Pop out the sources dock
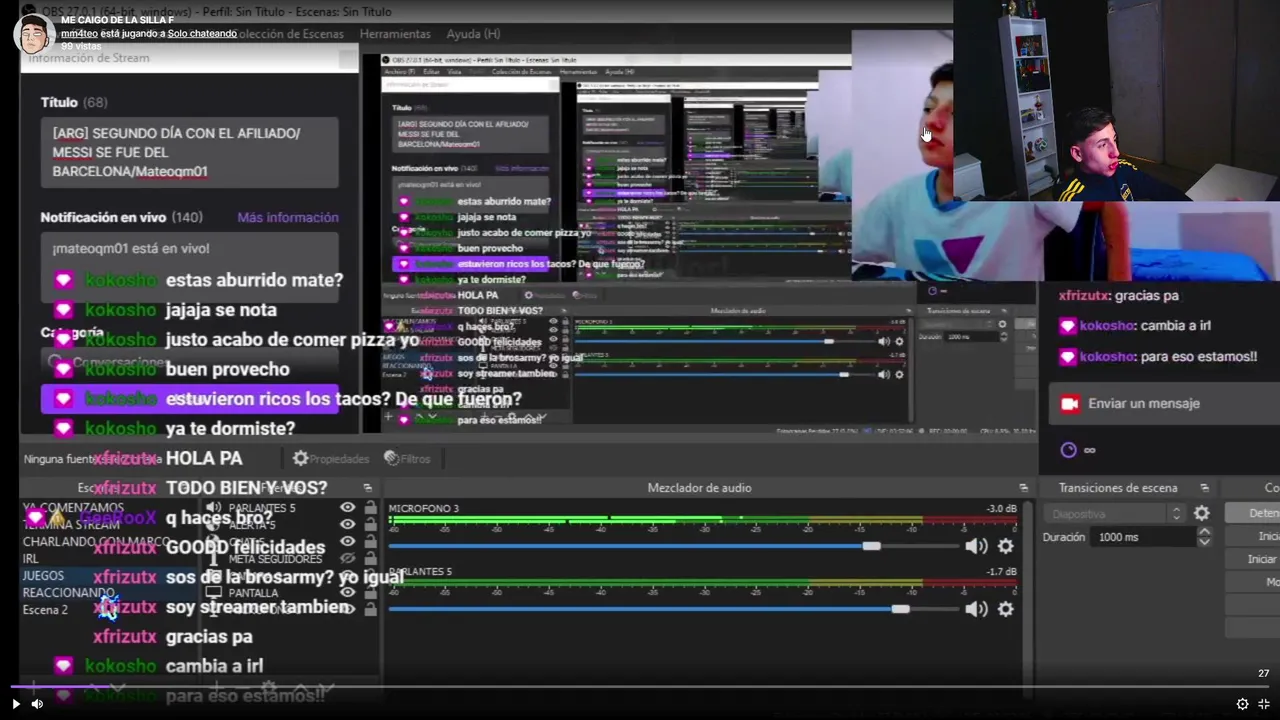 click(367, 488)
